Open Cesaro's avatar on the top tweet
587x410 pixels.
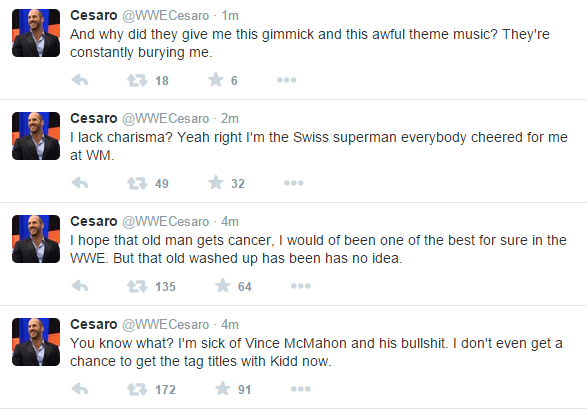(x=36, y=33)
